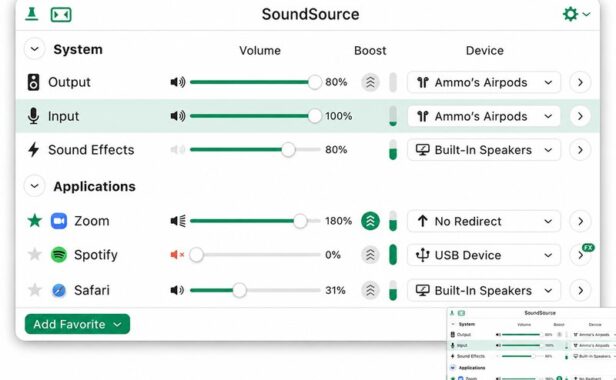Mute Output via its volume icon
The height and width of the screenshot is (380, 616).
coord(178,82)
